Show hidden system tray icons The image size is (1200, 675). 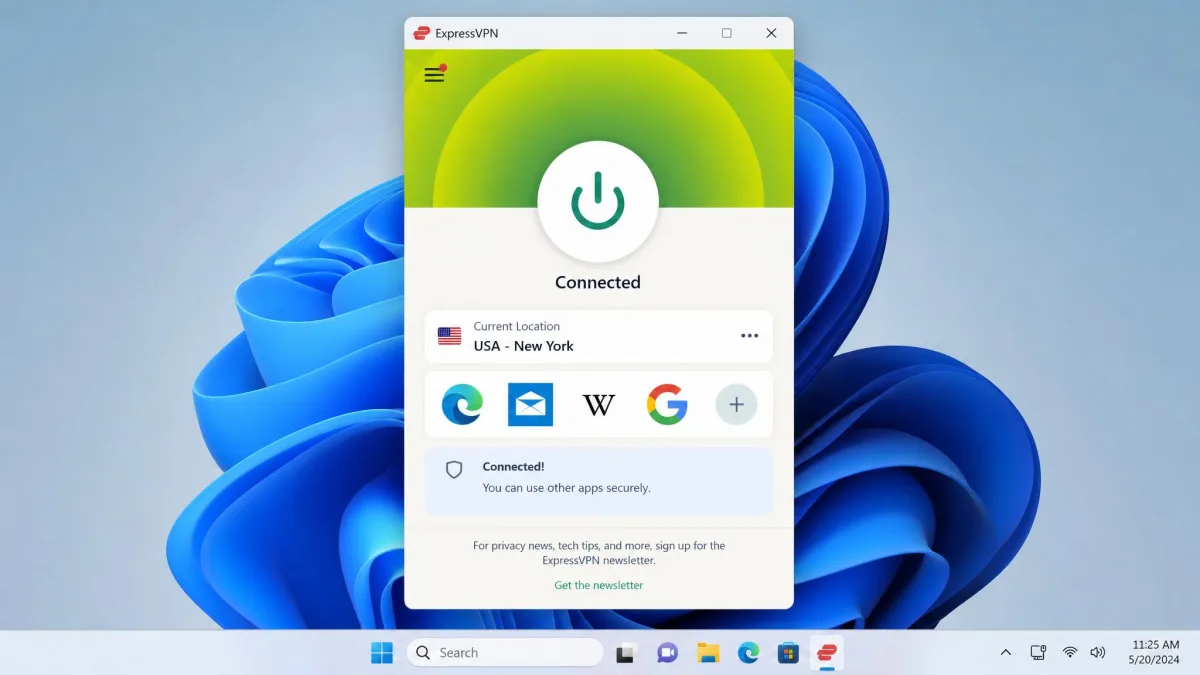click(x=1005, y=653)
